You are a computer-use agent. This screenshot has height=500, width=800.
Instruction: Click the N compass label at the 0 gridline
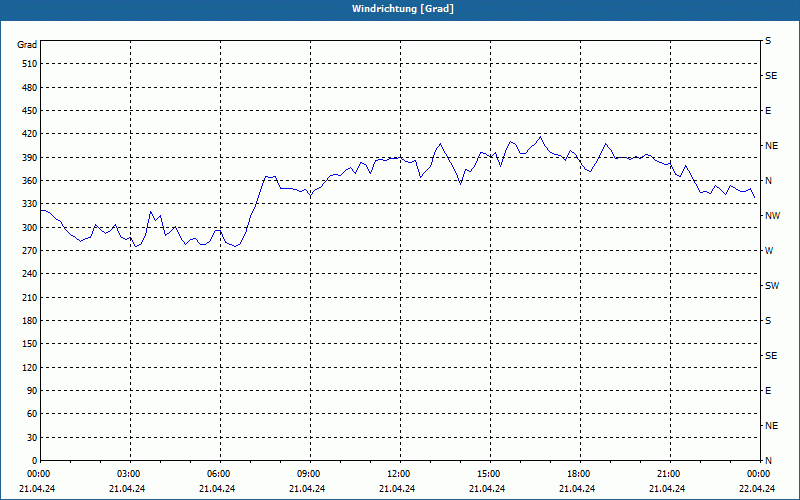[768, 461]
